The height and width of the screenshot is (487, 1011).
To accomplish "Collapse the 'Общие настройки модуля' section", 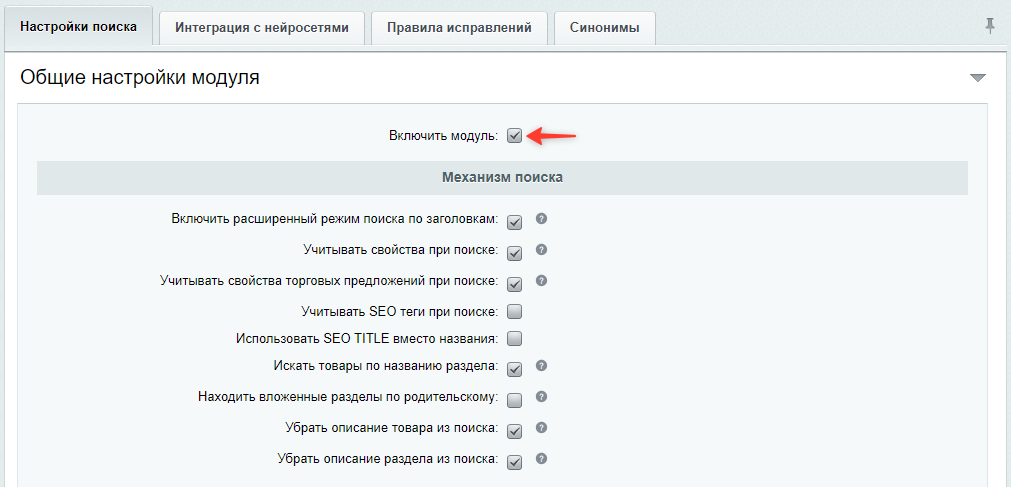I will 978,78.
